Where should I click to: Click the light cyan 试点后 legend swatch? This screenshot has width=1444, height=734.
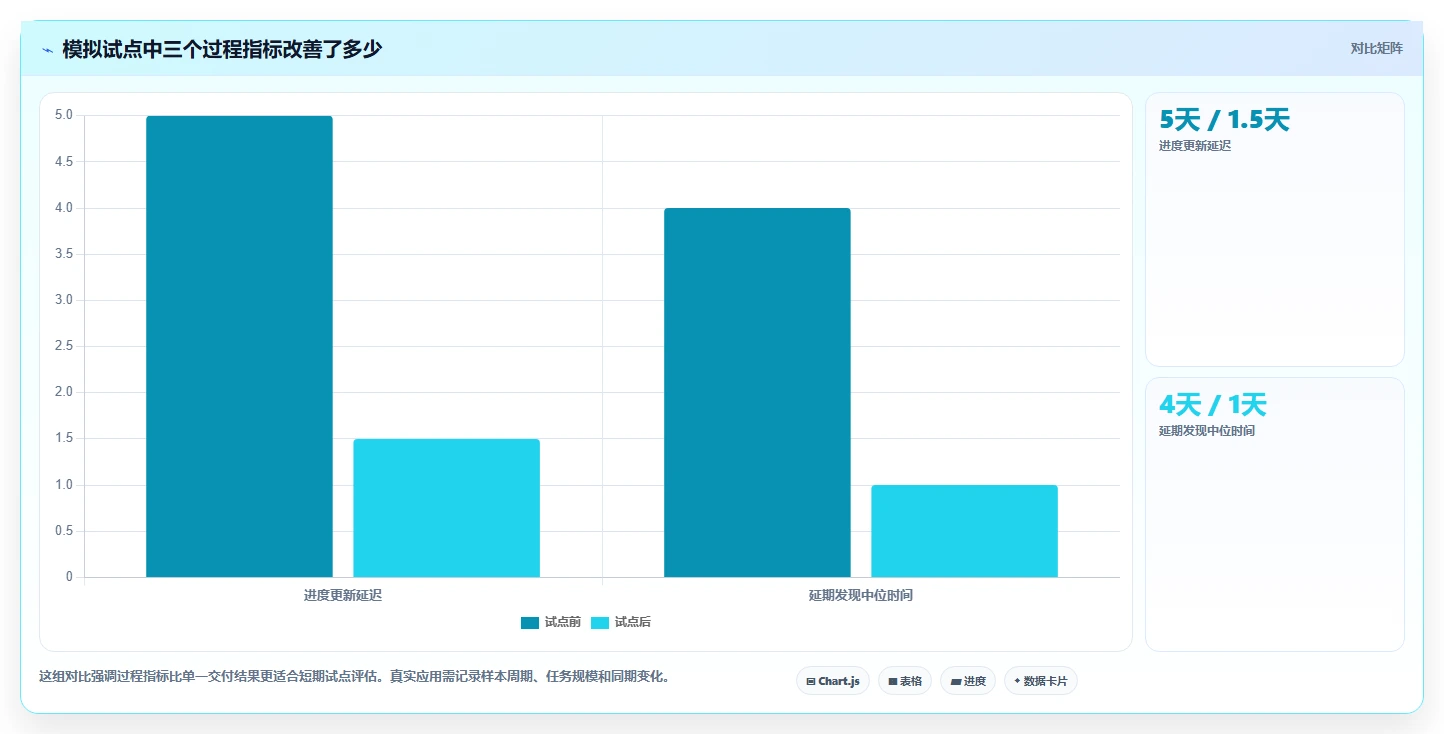coord(600,623)
